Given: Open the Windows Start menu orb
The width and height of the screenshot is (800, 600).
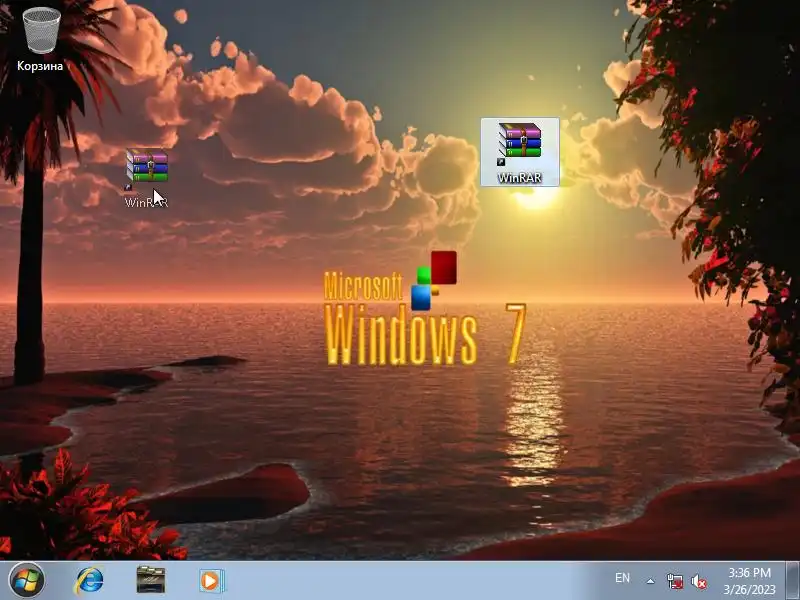Looking at the screenshot, I should click(27, 580).
